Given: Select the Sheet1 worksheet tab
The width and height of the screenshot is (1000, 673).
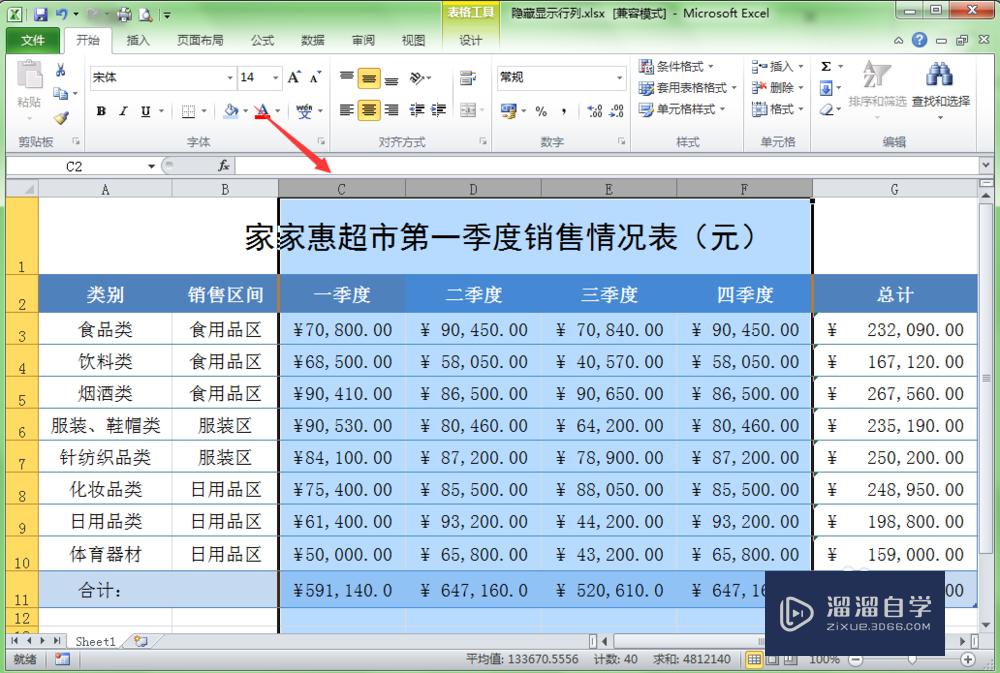Looking at the screenshot, I should tap(94, 641).
